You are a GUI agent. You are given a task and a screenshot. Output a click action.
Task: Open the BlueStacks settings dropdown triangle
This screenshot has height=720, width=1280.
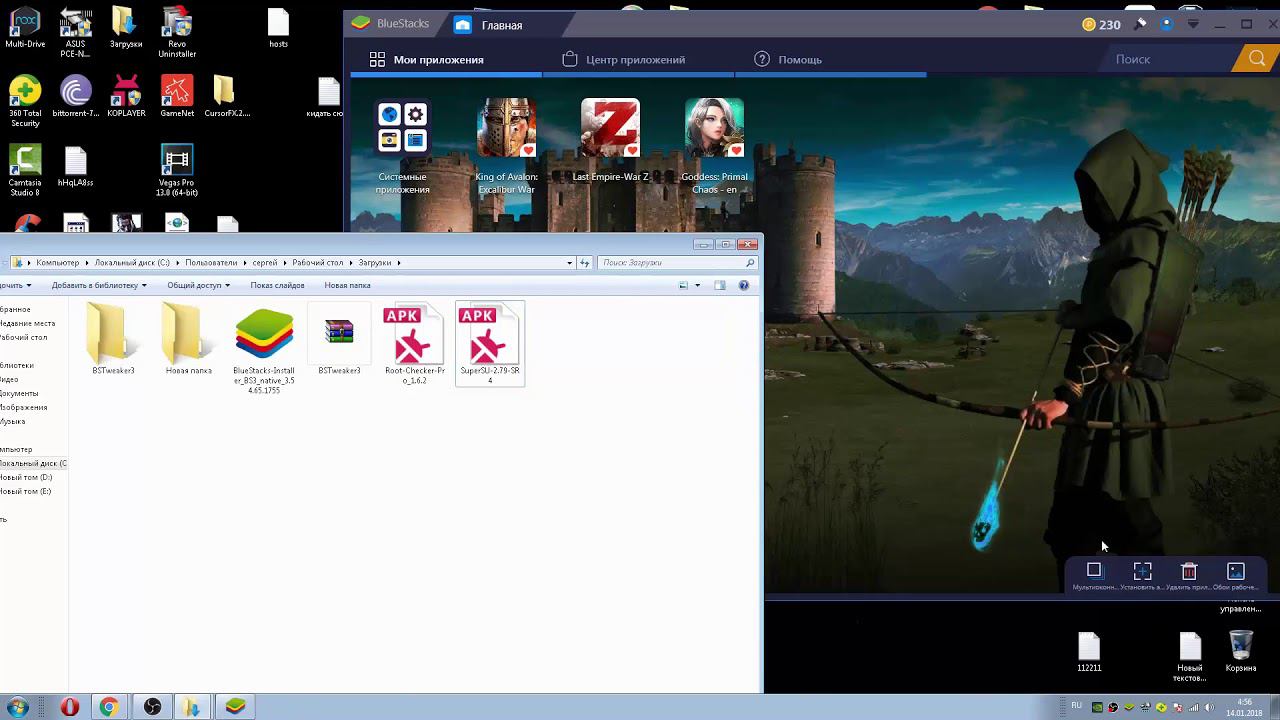coord(1193,24)
